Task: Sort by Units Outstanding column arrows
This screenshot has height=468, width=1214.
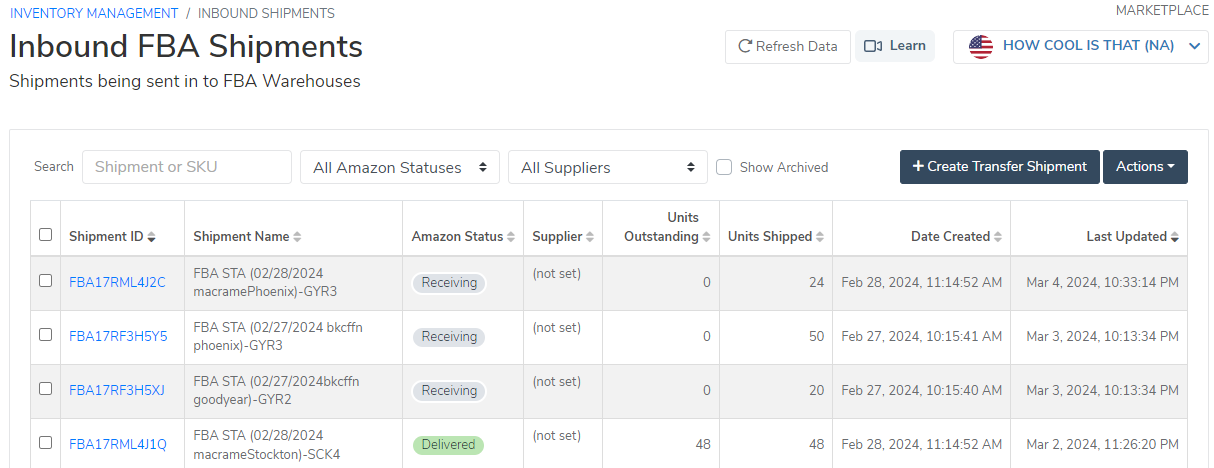Action: coord(707,237)
